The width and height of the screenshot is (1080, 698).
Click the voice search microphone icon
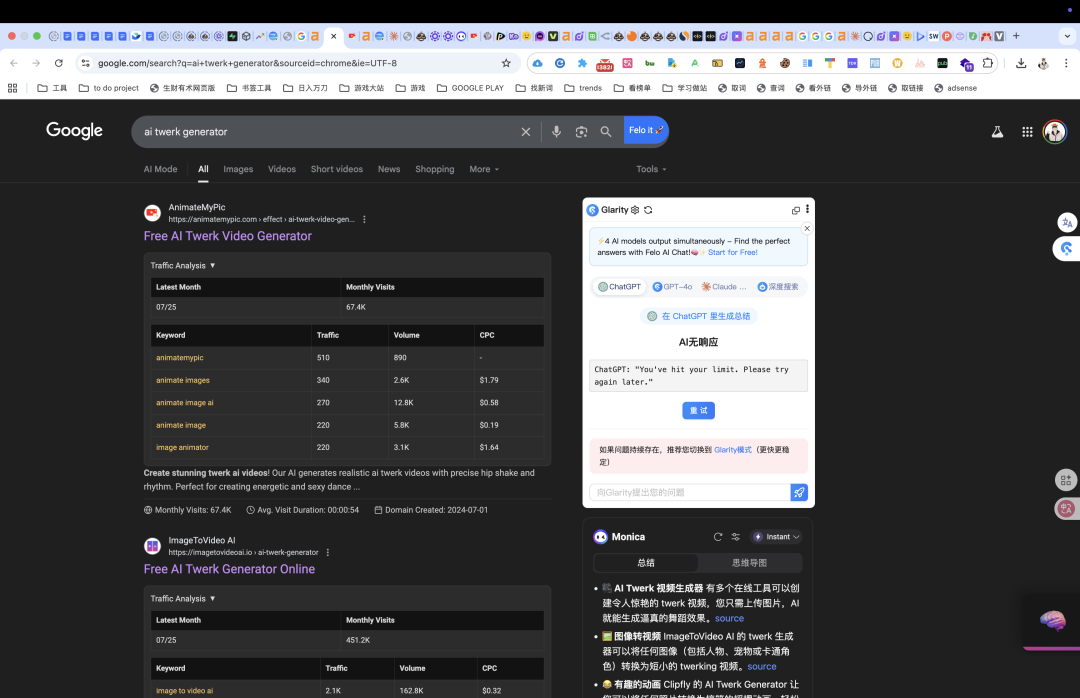556,132
